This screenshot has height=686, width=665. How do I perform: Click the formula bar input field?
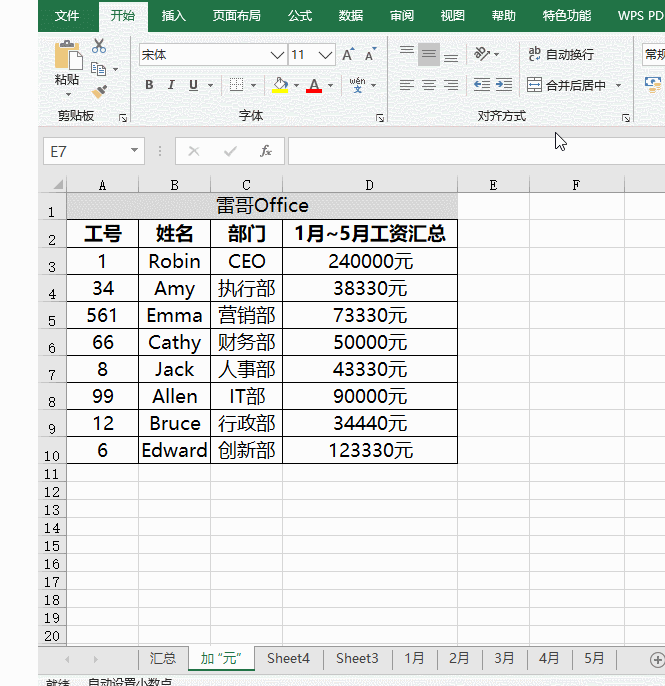pos(476,151)
